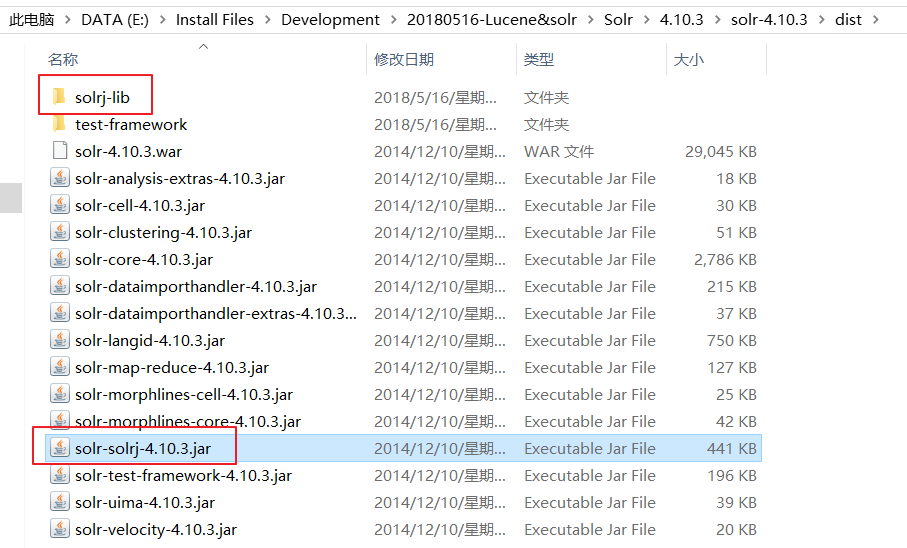
Task: Expand the chevron after 20180516-Lucene&solr
Action: point(591,20)
